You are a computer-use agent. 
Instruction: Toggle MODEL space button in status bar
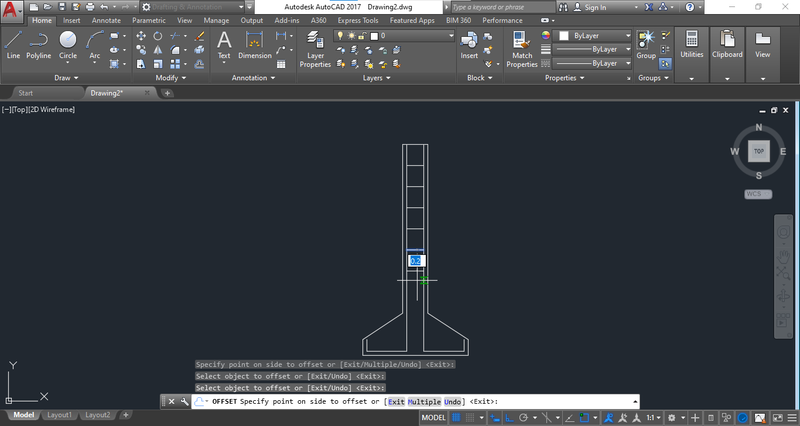tap(433, 417)
